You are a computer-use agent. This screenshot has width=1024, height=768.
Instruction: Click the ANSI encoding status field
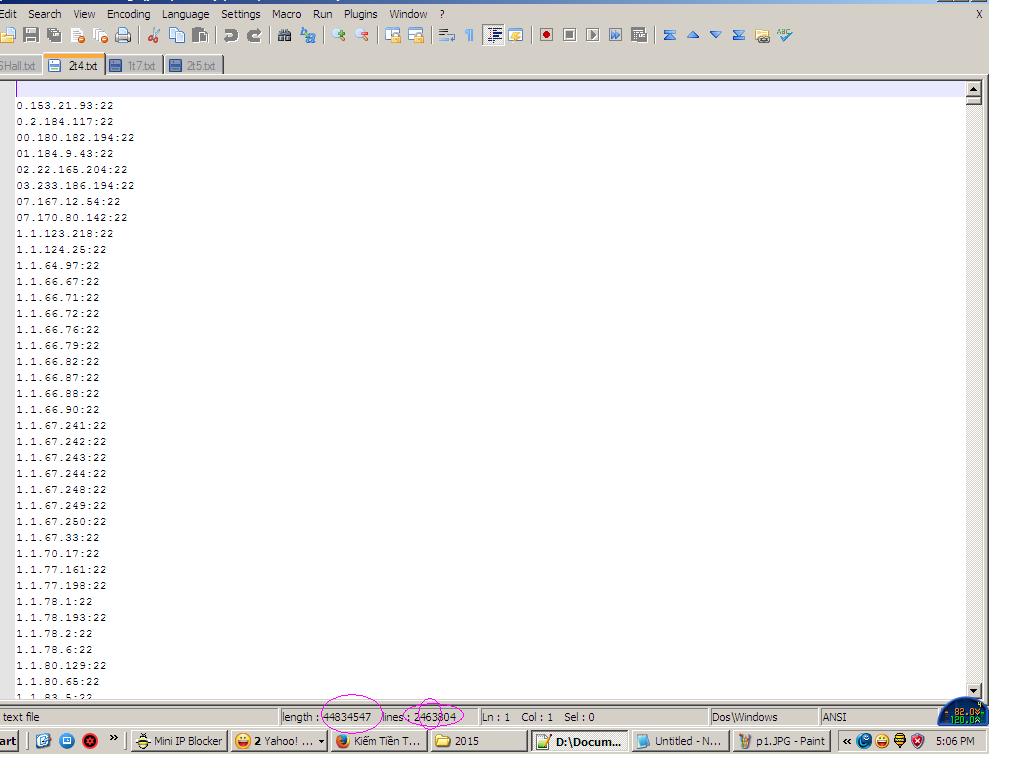[x=877, y=717]
